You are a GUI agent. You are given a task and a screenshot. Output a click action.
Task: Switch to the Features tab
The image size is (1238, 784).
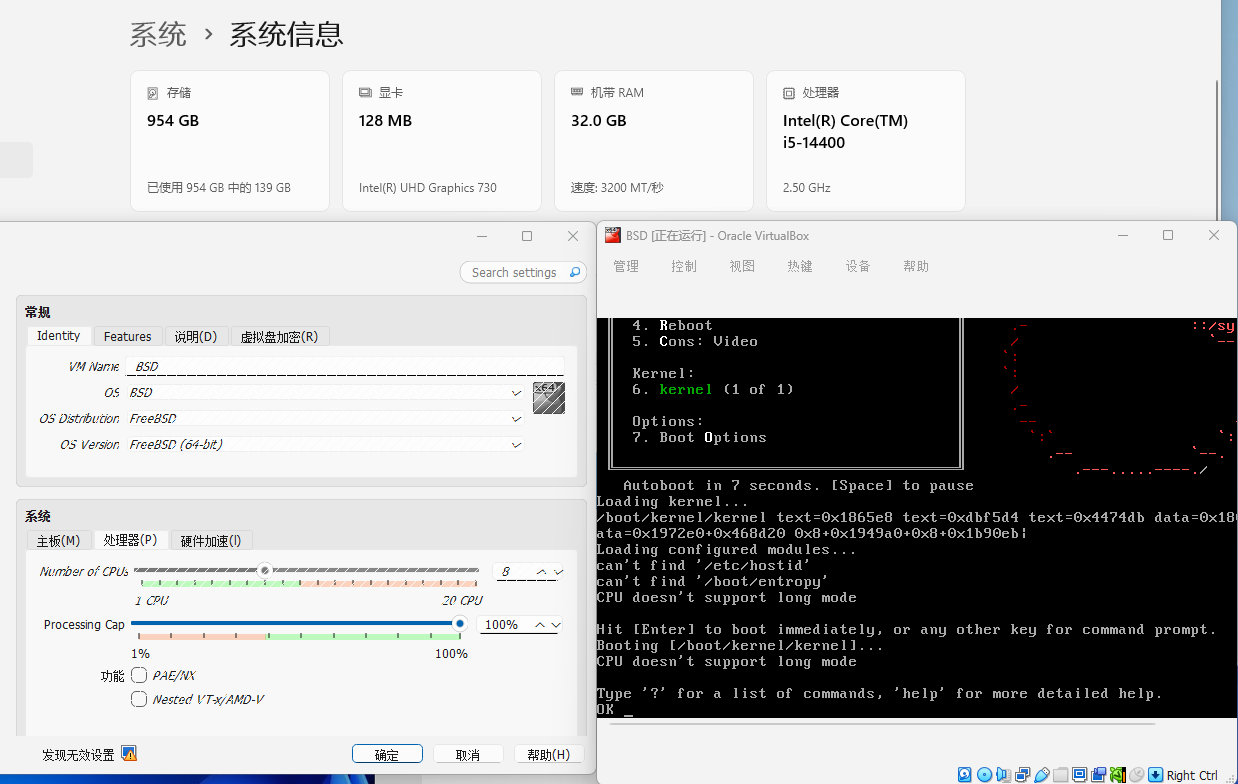[x=127, y=335]
